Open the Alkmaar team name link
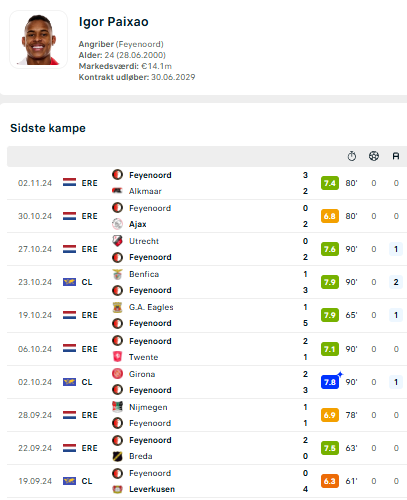The height and width of the screenshot is (500, 407). (x=145, y=191)
